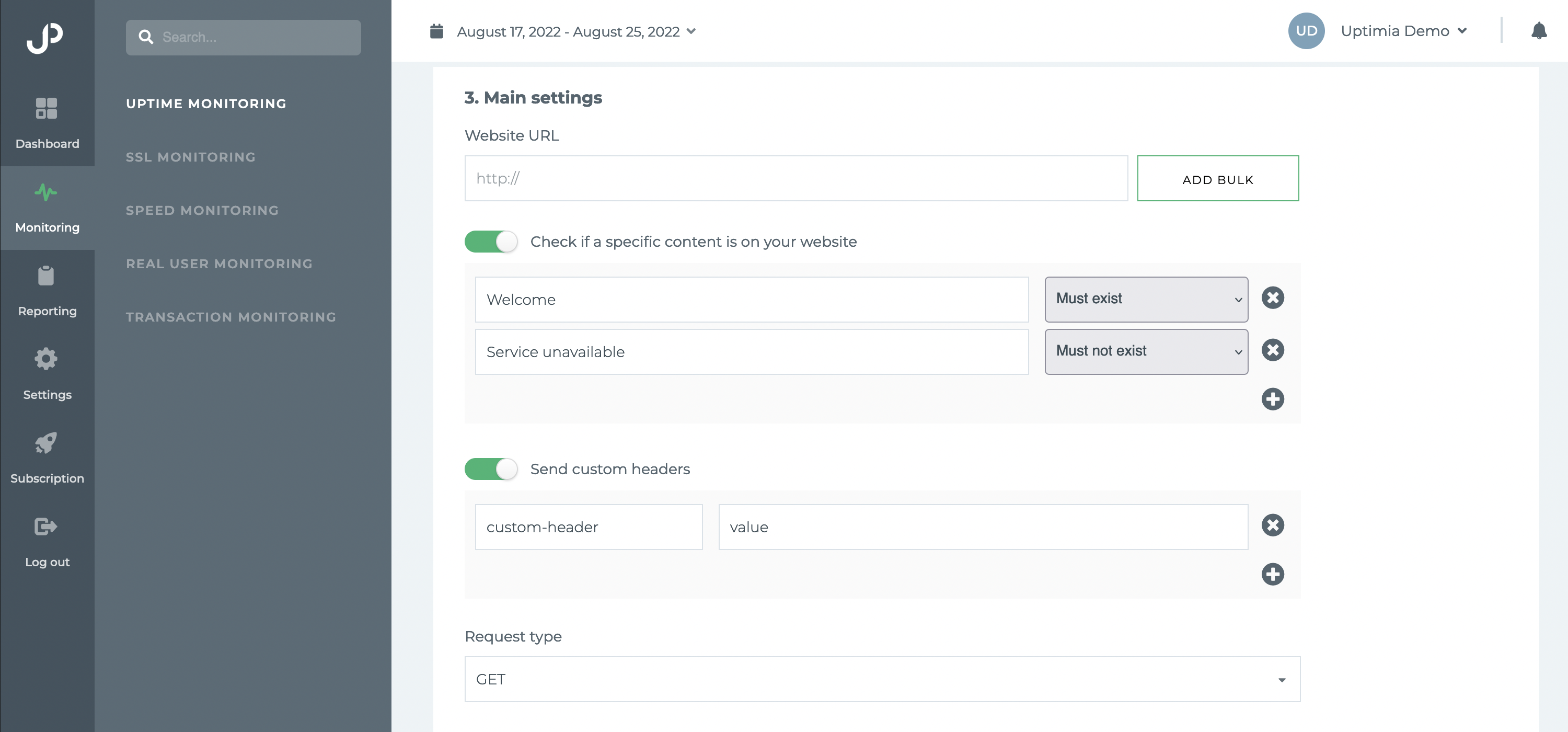Click the calendar icon beside date range

(x=436, y=31)
